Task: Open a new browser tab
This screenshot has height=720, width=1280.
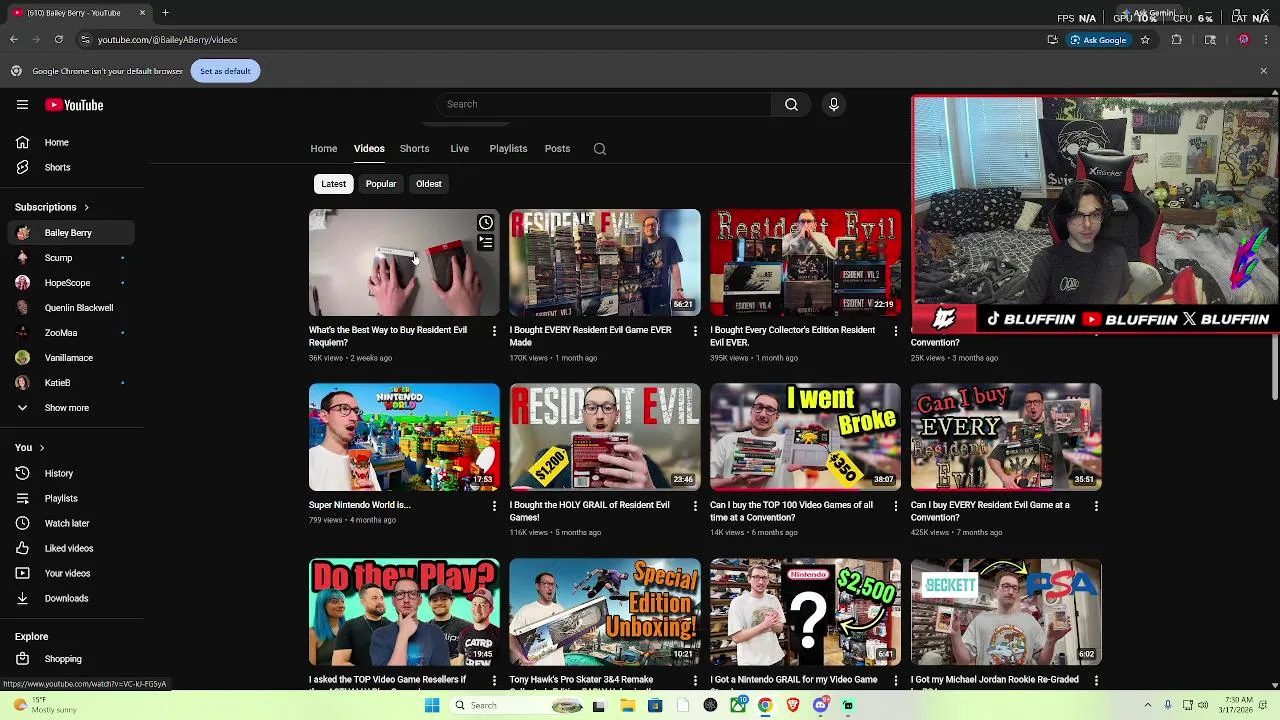Action: point(165,13)
